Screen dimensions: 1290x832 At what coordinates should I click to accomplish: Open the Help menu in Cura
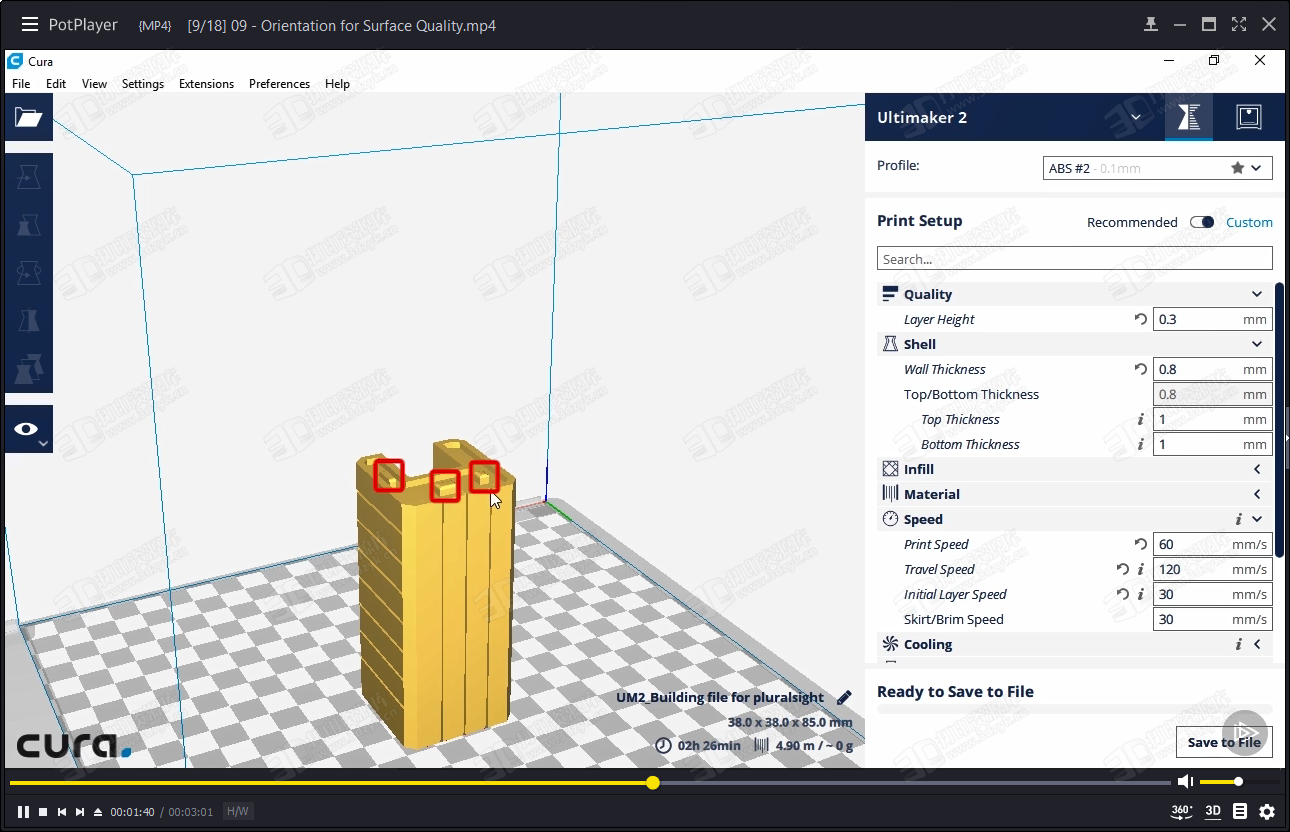point(337,84)
